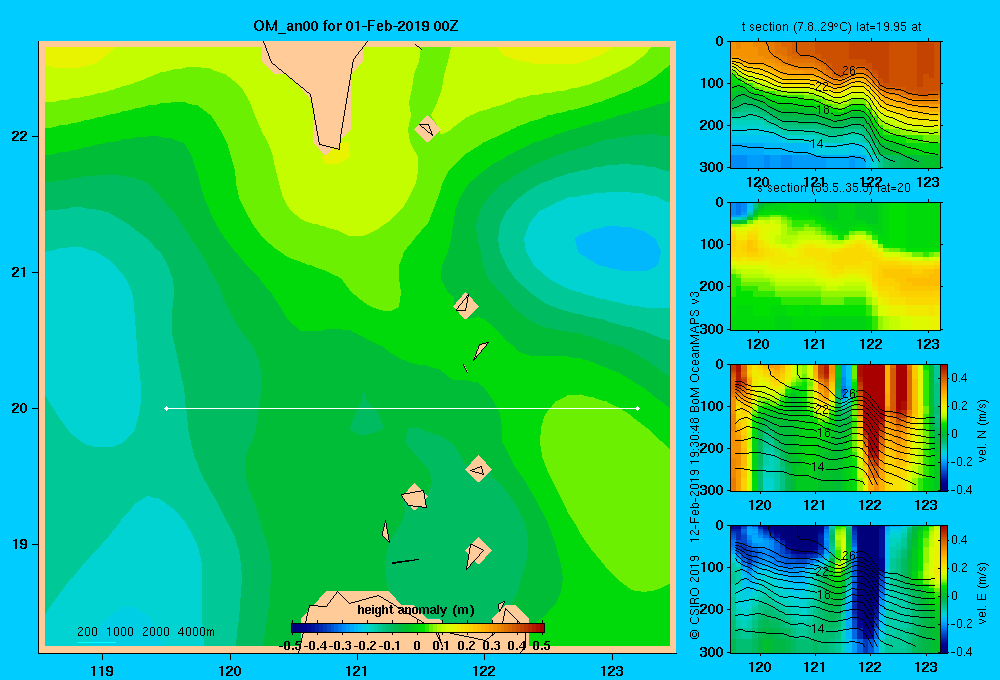
Task: Click longitude label 119 under main map
Action: pos(102,670)
